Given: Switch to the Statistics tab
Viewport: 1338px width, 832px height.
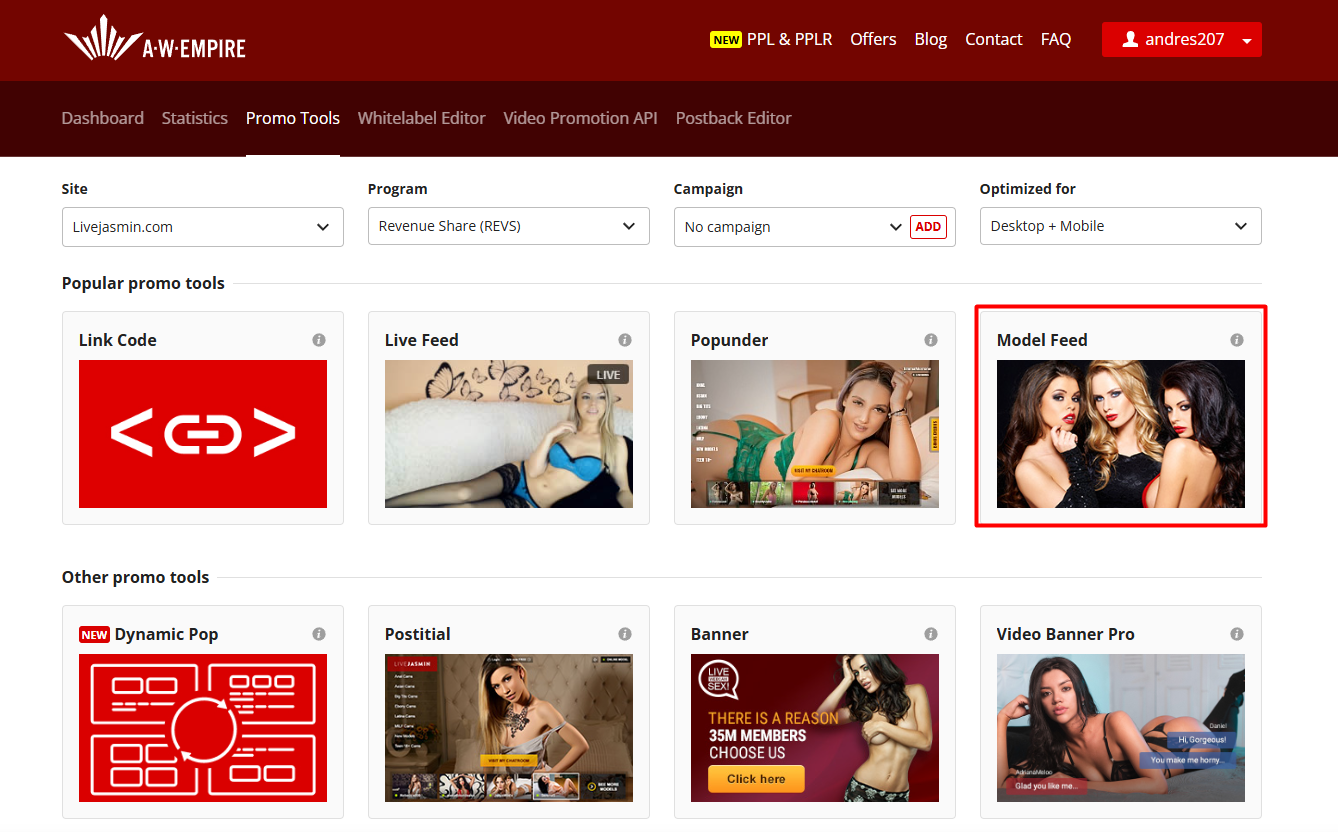Looking at the screenshot, I should click(x=195, y=118).
